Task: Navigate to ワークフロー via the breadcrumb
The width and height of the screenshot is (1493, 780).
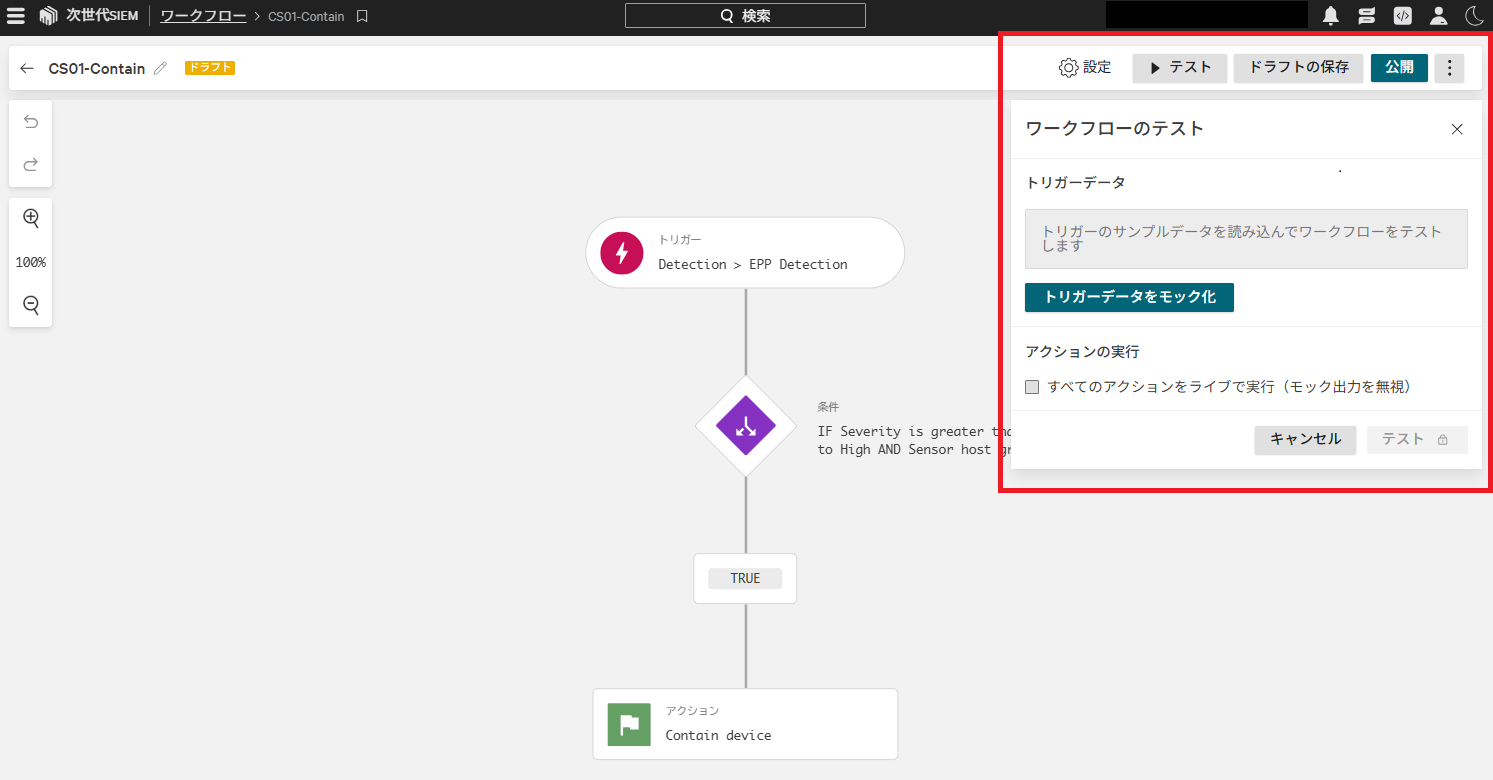Action: coord(201,15)
